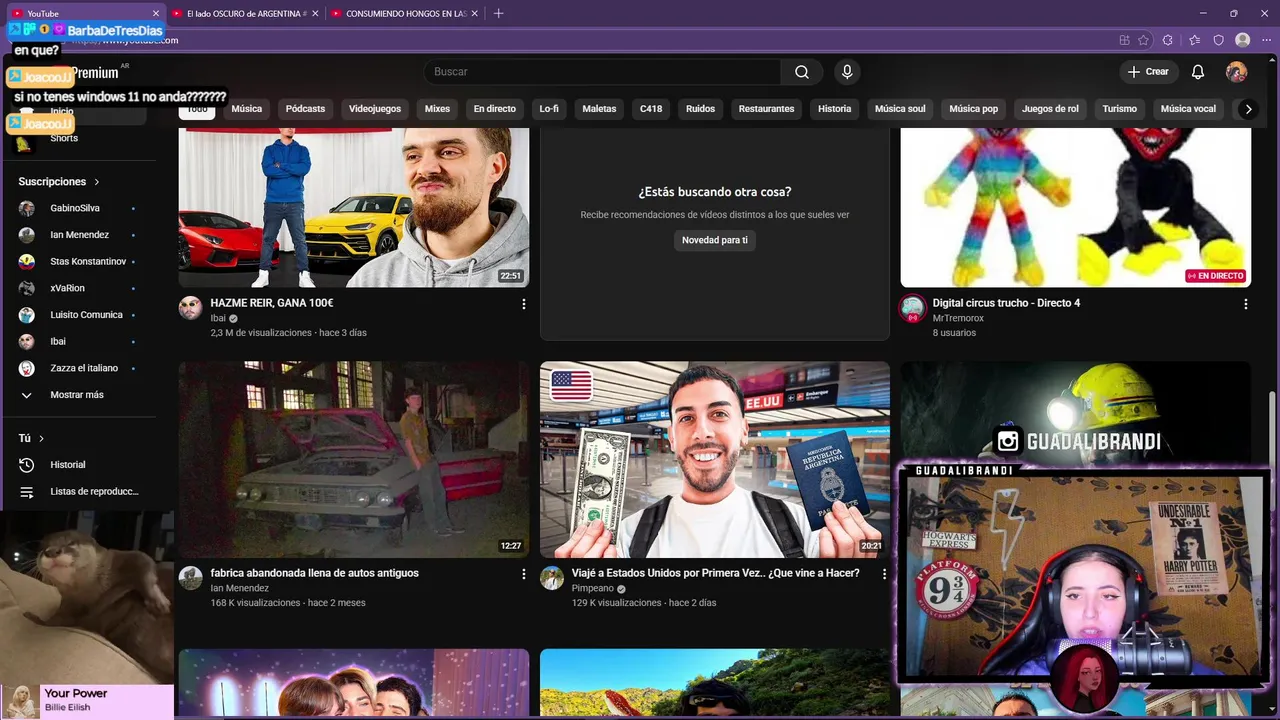This screenshot has width=1280, height=720.
Task: Click the Novedad para ti button
Action: click(714, 240)
